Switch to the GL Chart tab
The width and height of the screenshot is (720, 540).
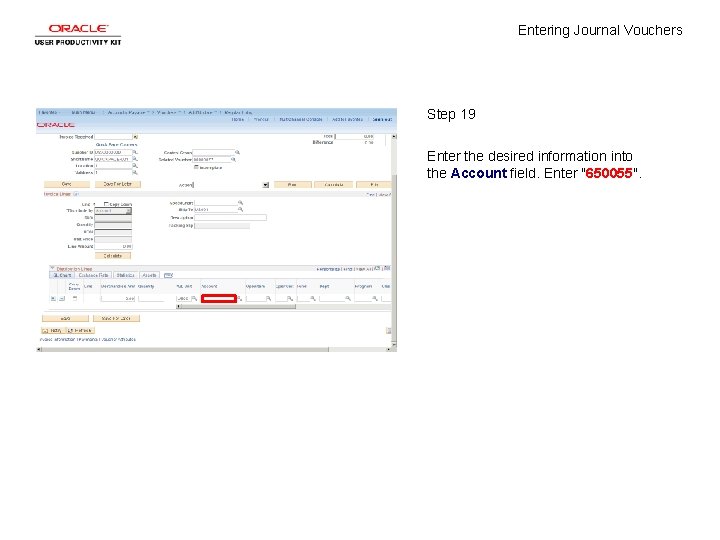point(62,275)
